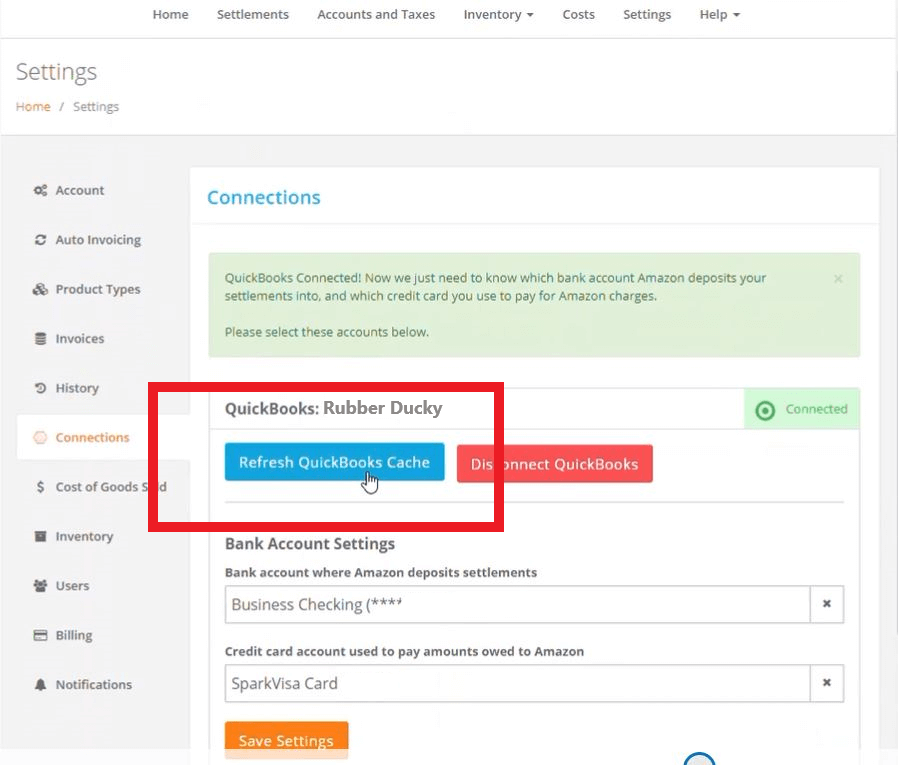
Task: Click the Auto Invoicing refresh icon
Action: pyautogui.click(x=40, y=240)
